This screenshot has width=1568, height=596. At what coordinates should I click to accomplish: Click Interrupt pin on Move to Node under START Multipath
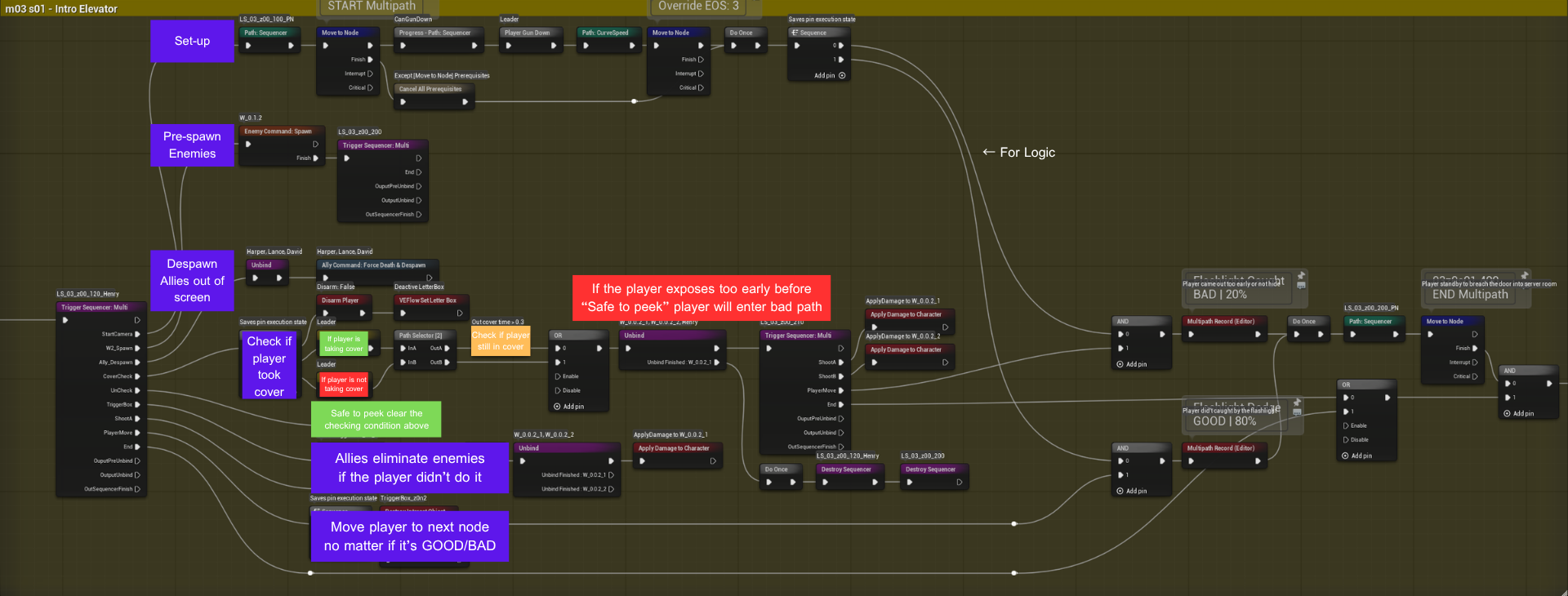point(370,73)
